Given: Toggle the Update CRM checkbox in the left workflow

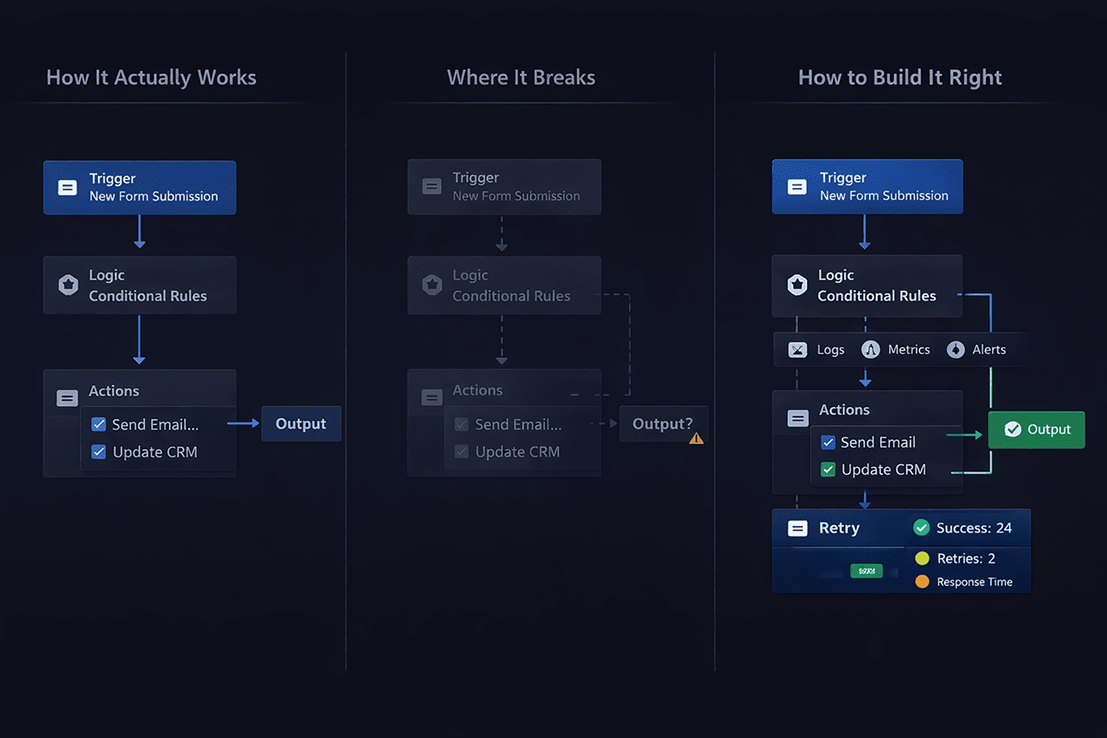Looking at the screenshot, I should [99, 452].
